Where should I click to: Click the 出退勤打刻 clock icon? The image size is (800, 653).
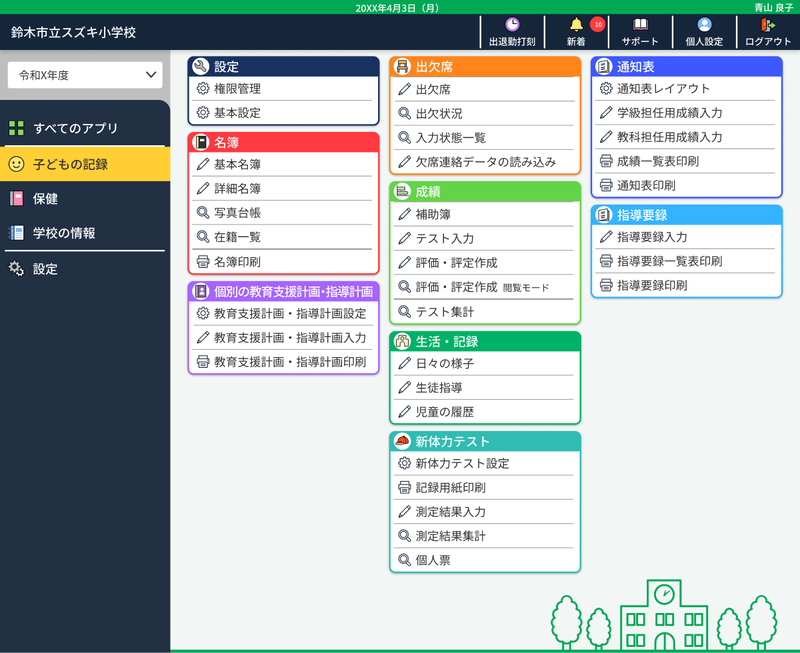click(x=511, y=24)
